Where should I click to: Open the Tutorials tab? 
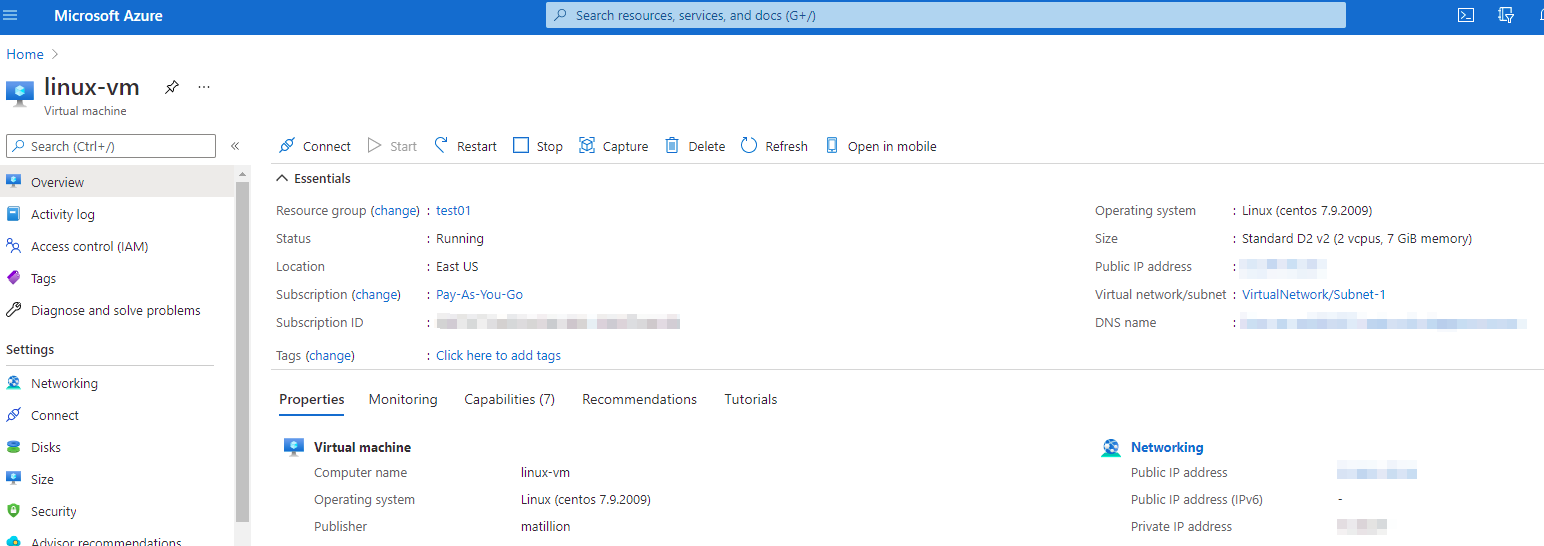[x=750, y=399]
